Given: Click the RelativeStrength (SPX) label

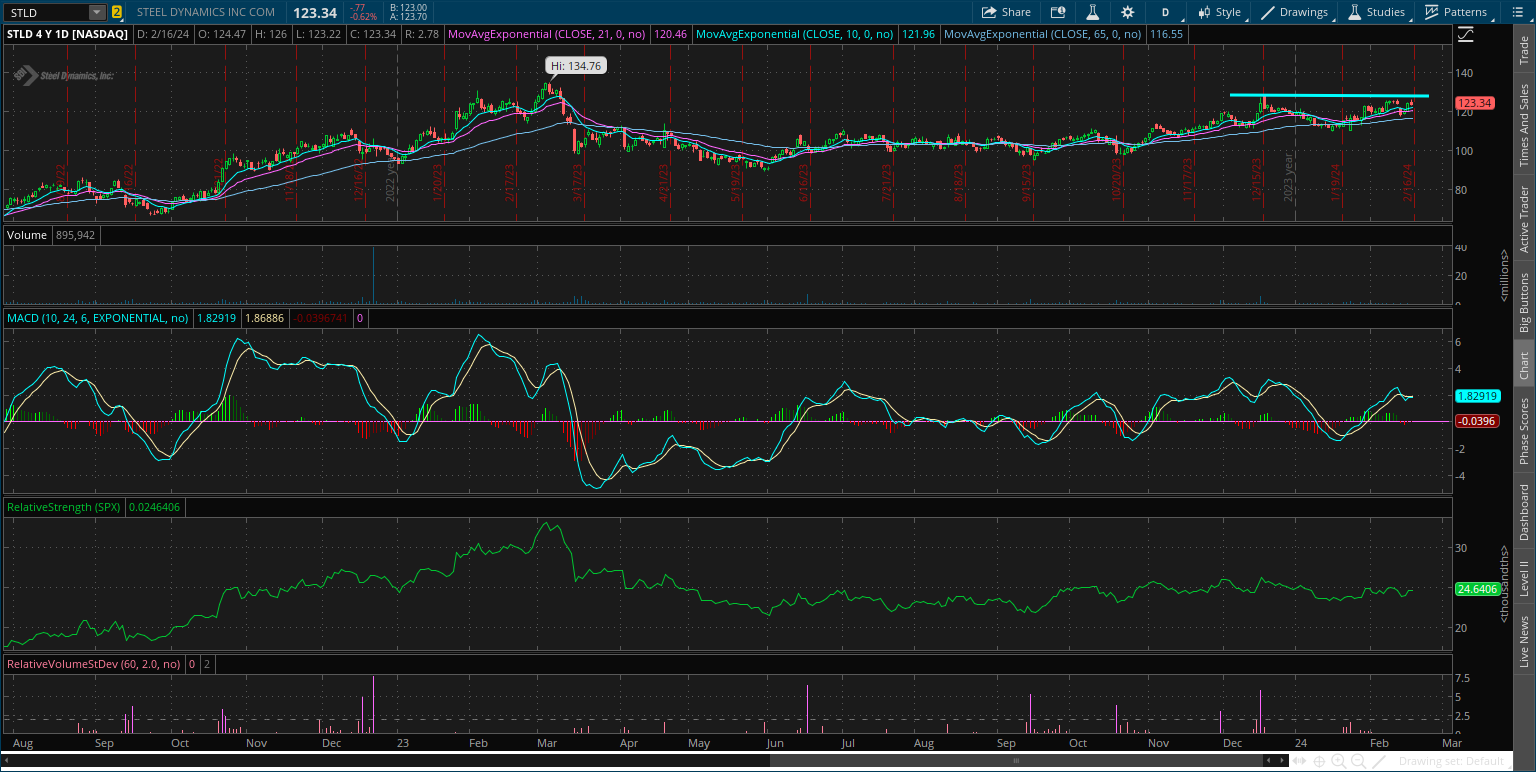Looking at the screenshot, I should (64, 507).
